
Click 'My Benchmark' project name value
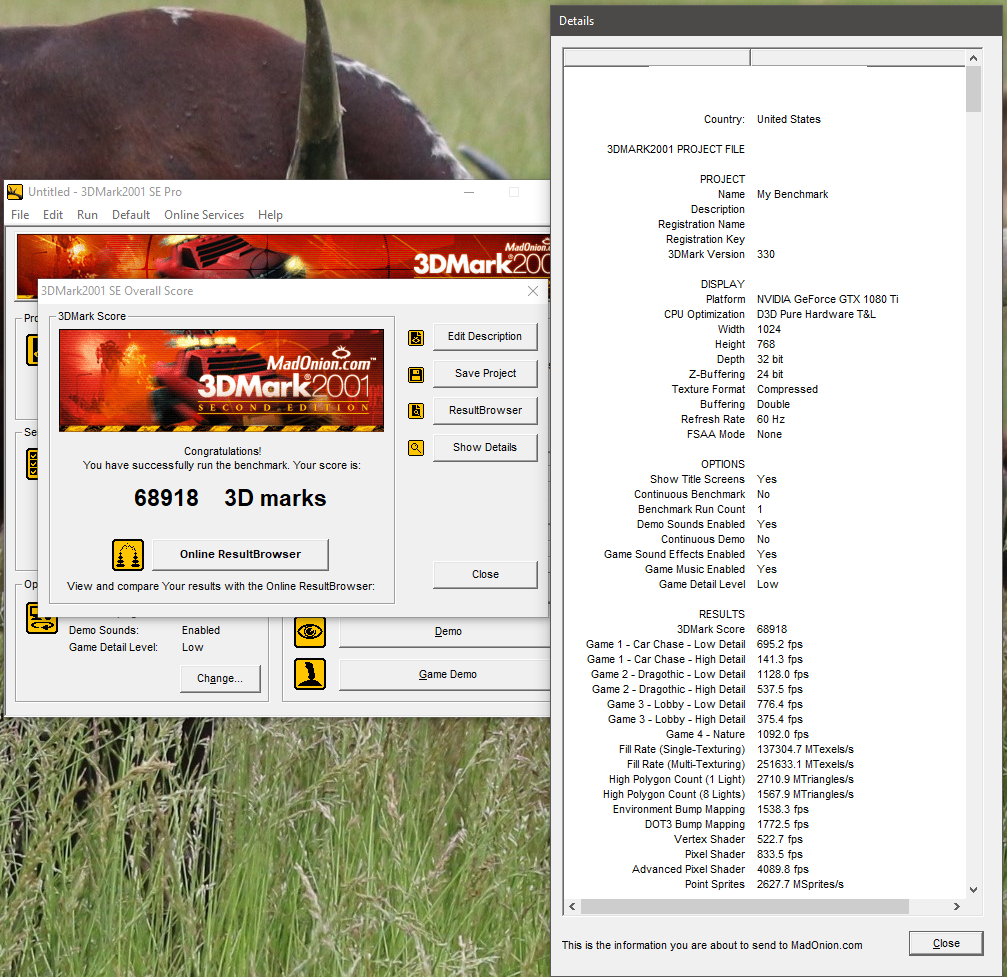792,194
